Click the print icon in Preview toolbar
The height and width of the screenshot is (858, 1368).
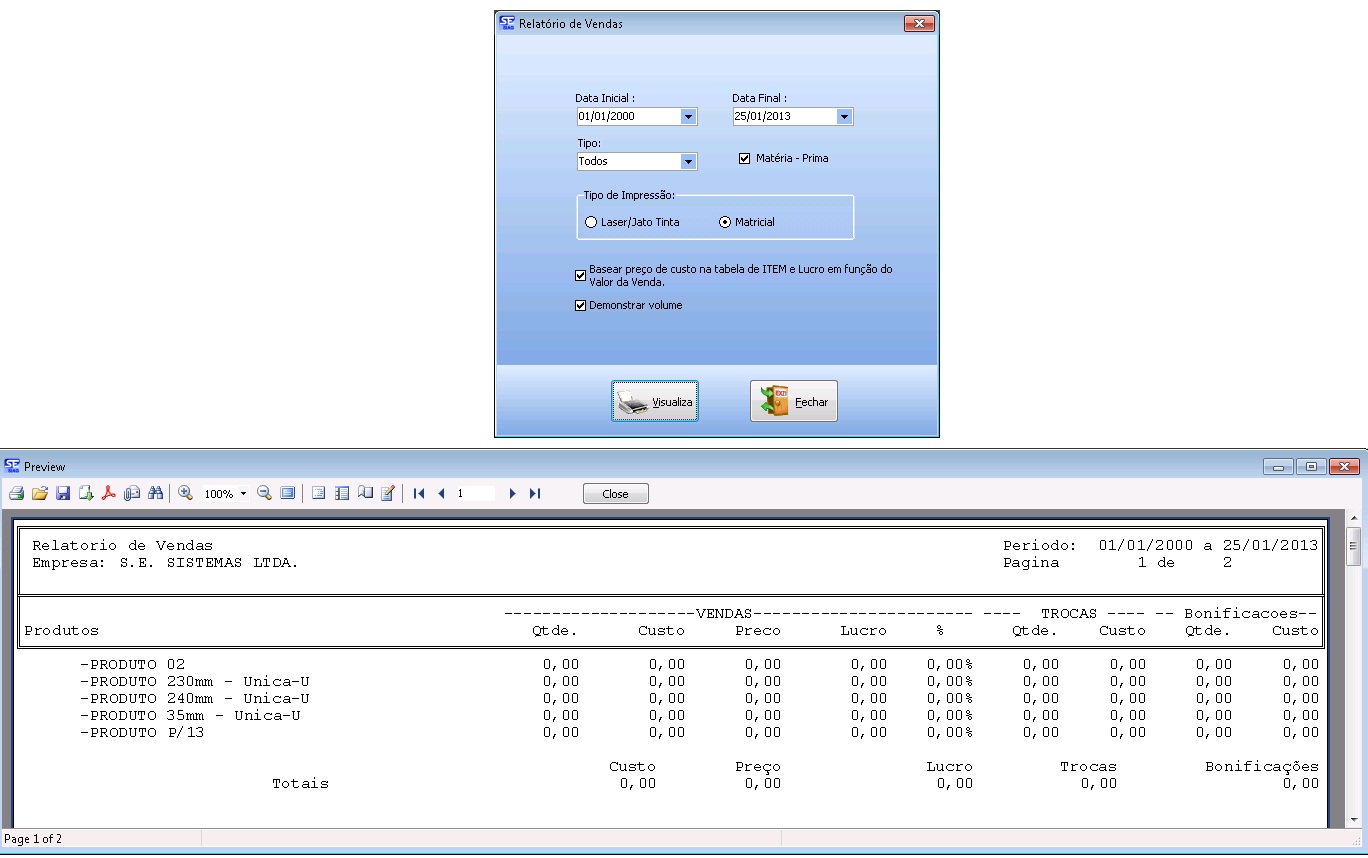coord(16,494)
